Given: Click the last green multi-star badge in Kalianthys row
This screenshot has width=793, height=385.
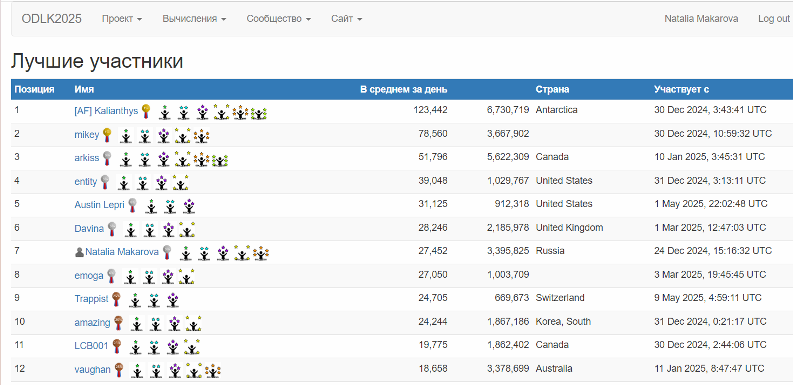Looking at the screenshot, I should [x=258, y=112].
